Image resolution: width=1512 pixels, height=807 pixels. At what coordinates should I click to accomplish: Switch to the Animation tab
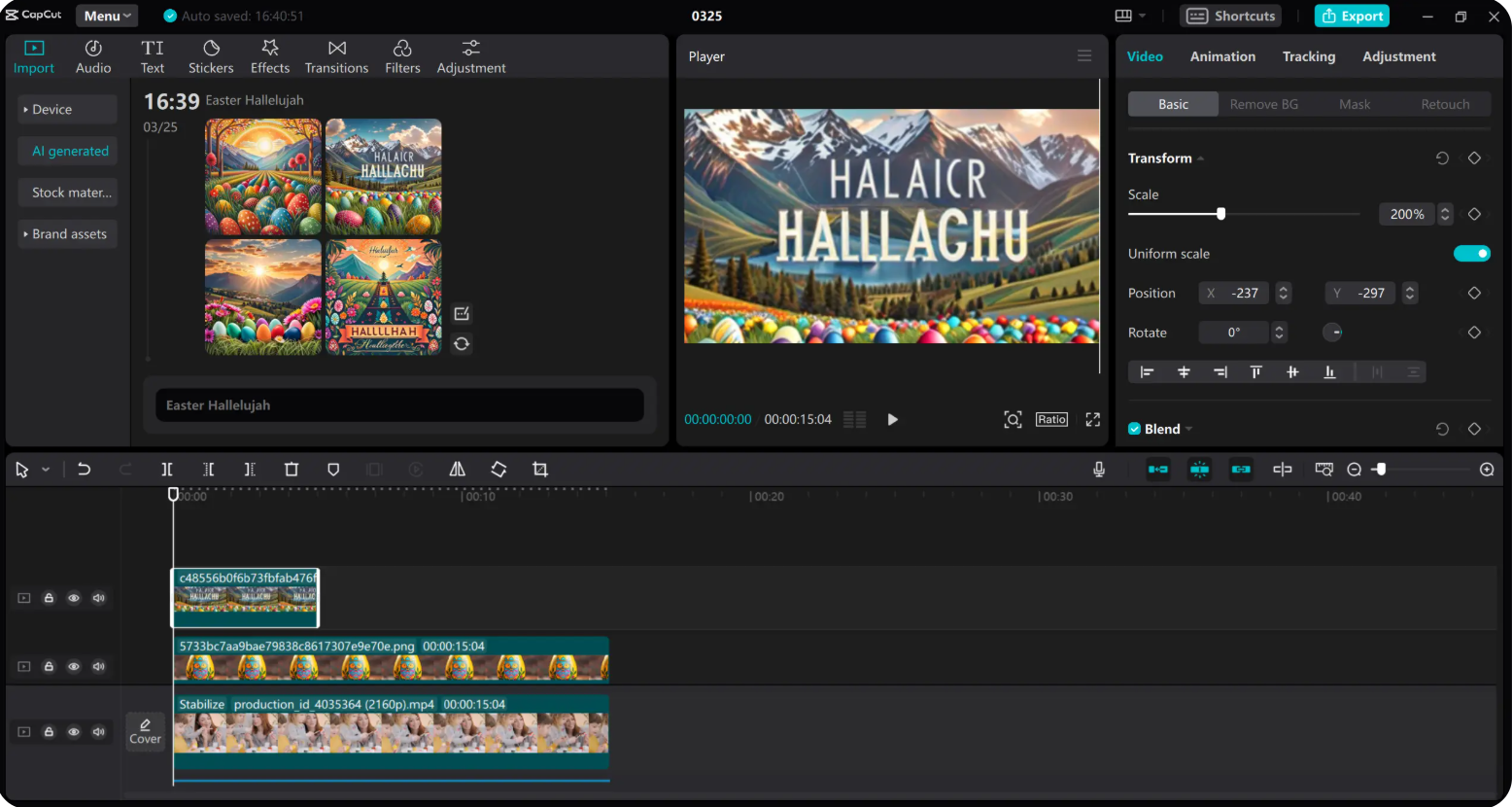(x=1221, y=56)
